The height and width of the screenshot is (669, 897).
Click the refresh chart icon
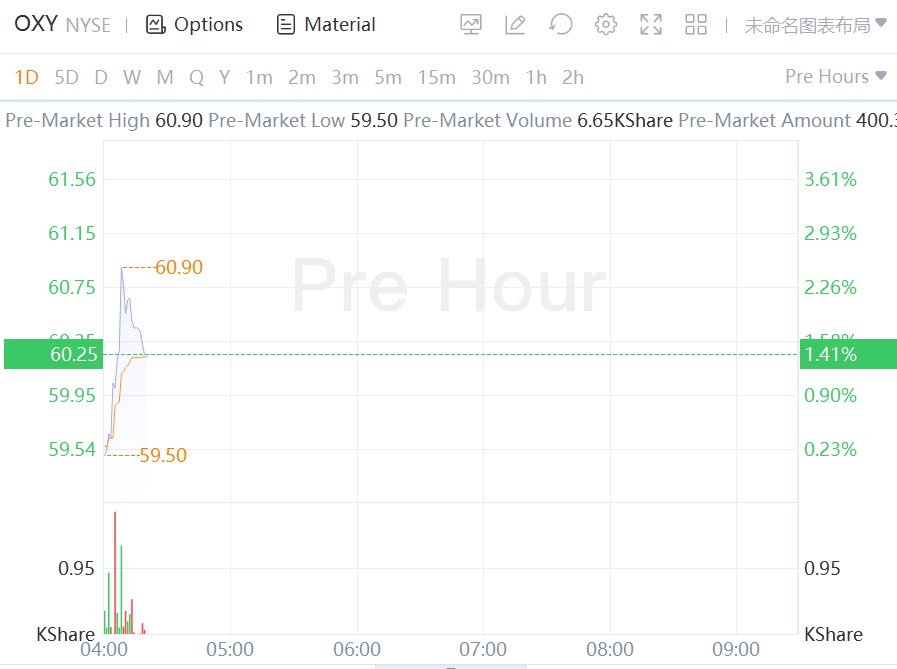(561, 25)
